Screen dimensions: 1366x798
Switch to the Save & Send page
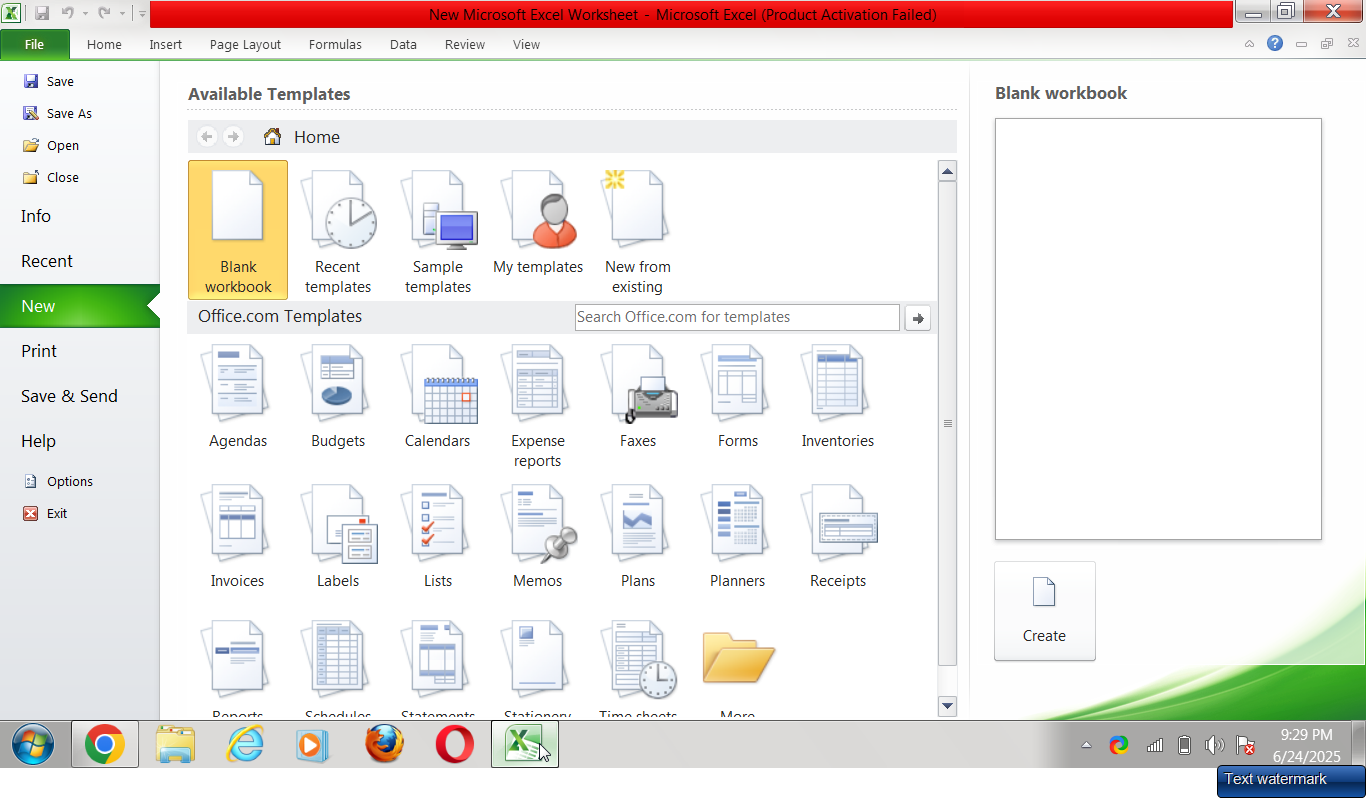[x=79, y=396]
